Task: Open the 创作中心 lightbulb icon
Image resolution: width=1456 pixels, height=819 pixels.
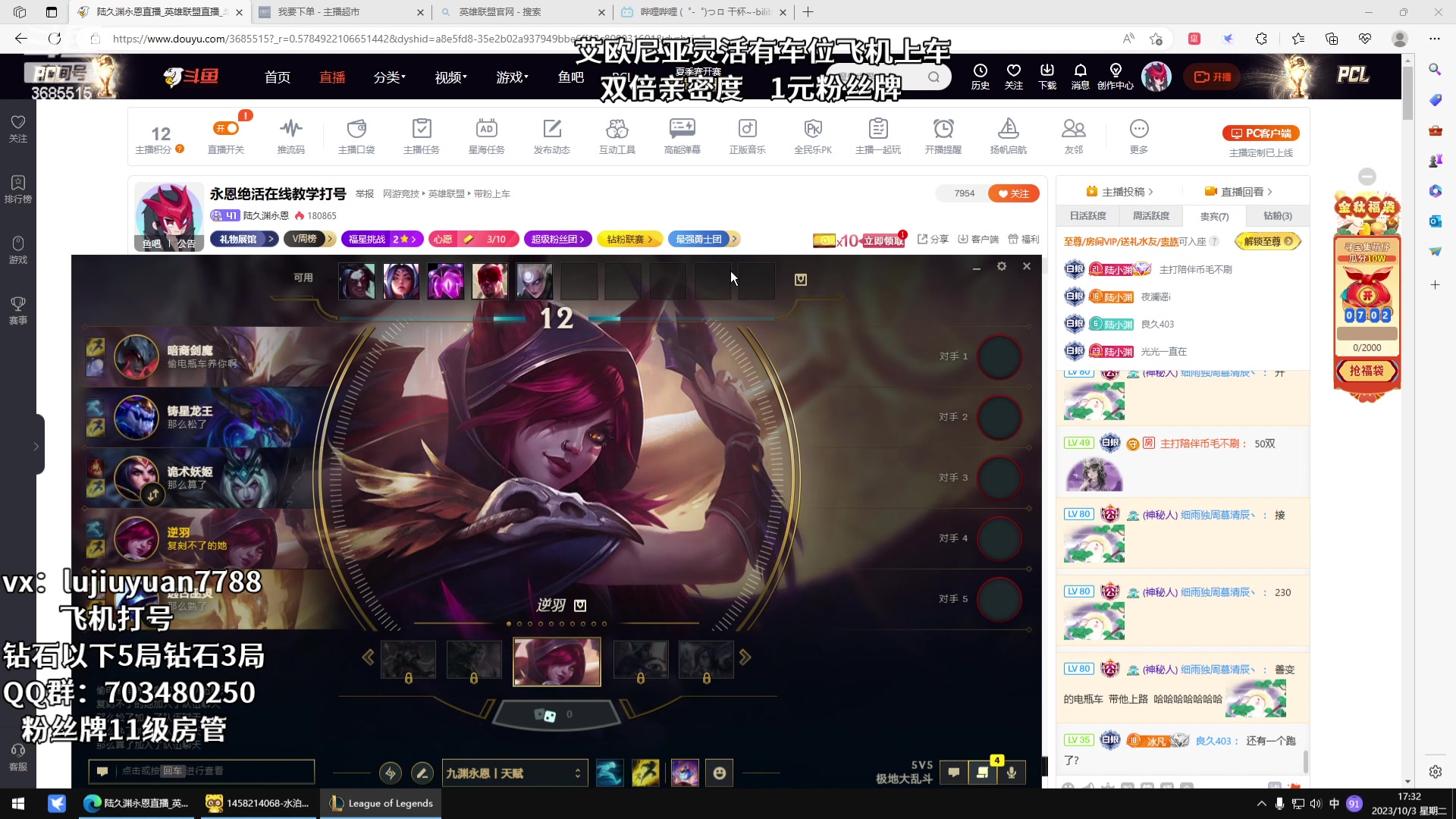Action: pyautogui.click(x=1116, y=77)
